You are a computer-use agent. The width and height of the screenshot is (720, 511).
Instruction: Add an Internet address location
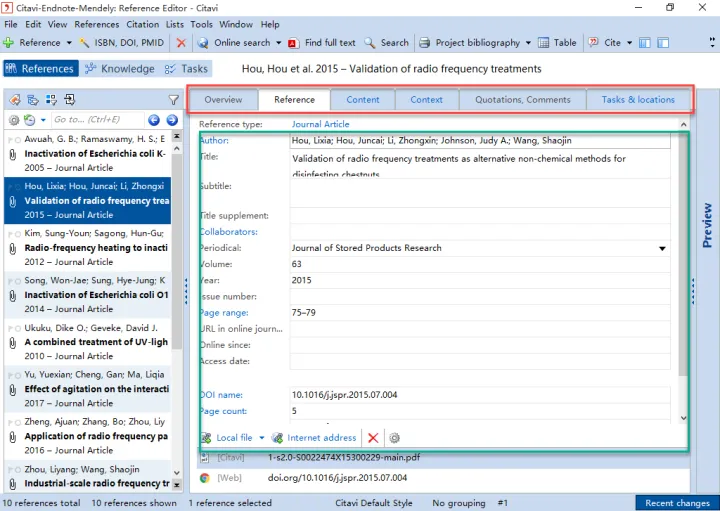314,438
